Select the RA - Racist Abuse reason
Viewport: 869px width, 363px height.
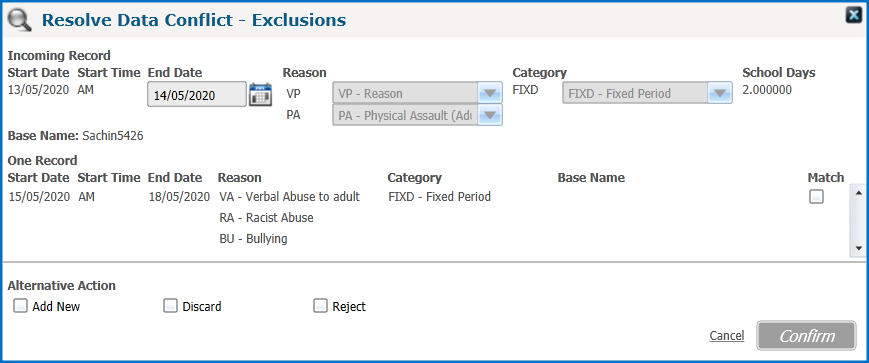click(x=267, y=218)
